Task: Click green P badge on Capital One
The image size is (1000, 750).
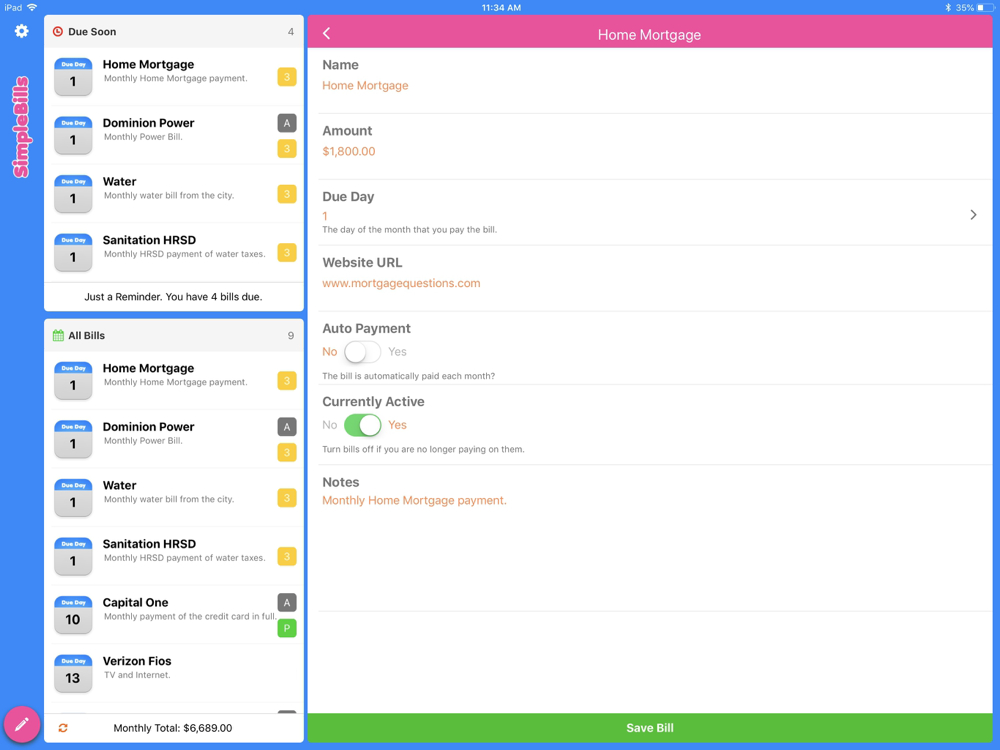Action: tap(287, 628)
